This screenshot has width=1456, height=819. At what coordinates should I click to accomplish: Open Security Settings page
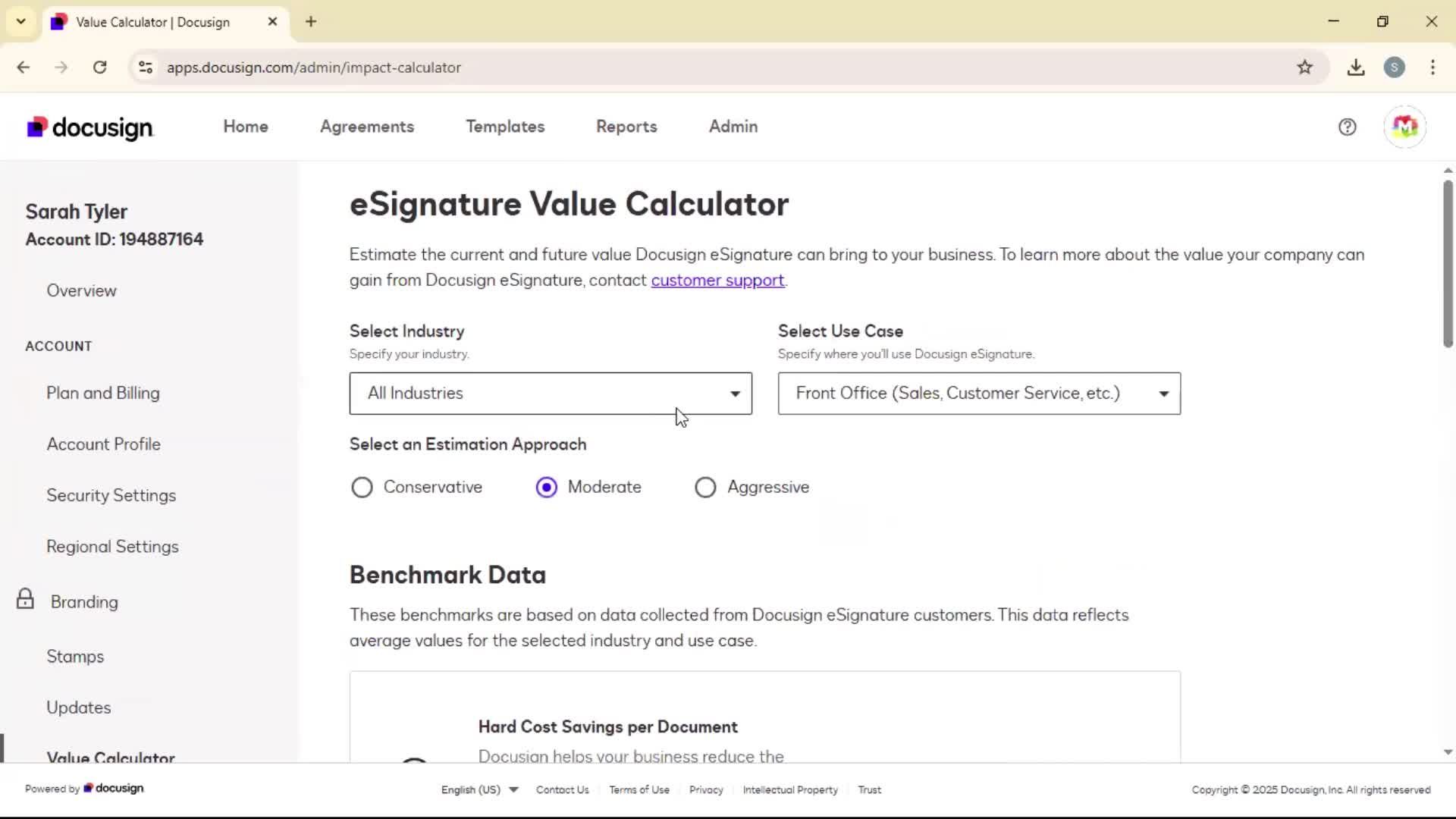pos(111,496)
